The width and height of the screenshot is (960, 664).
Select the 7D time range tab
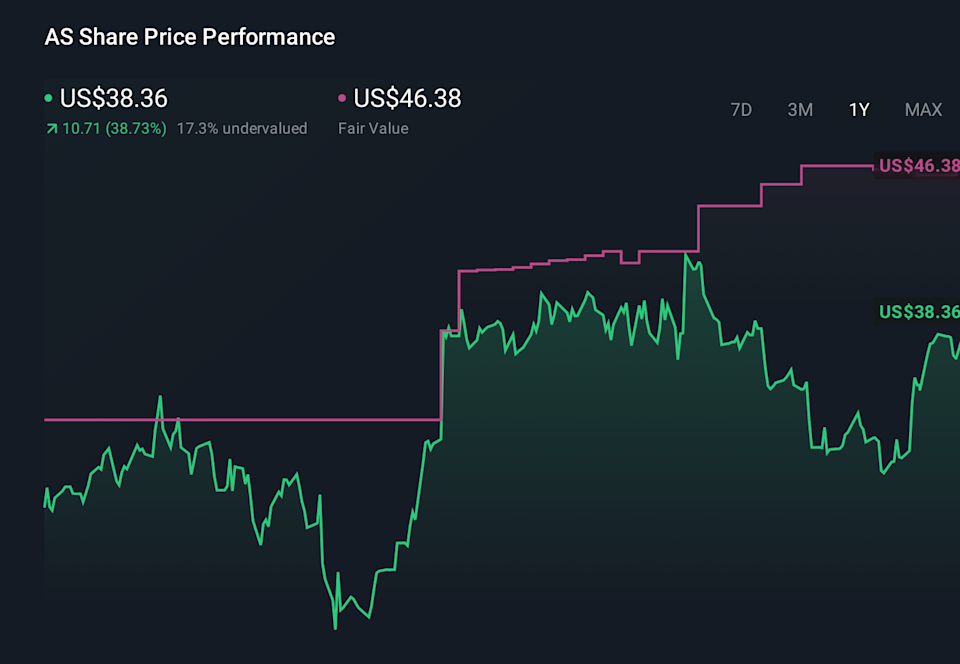click(741, 110)
